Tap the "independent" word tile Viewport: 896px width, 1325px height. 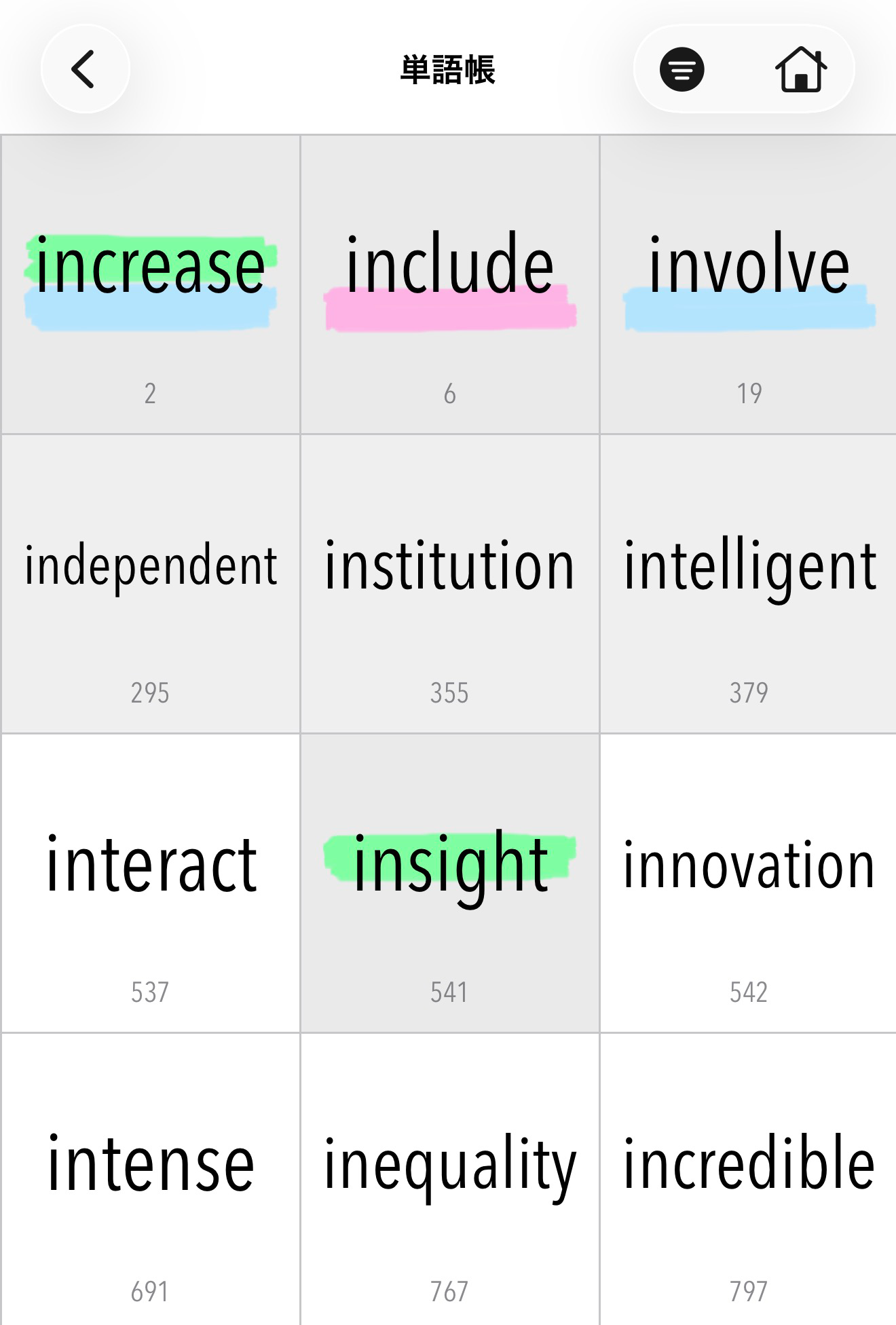click(x=150, y=584)
